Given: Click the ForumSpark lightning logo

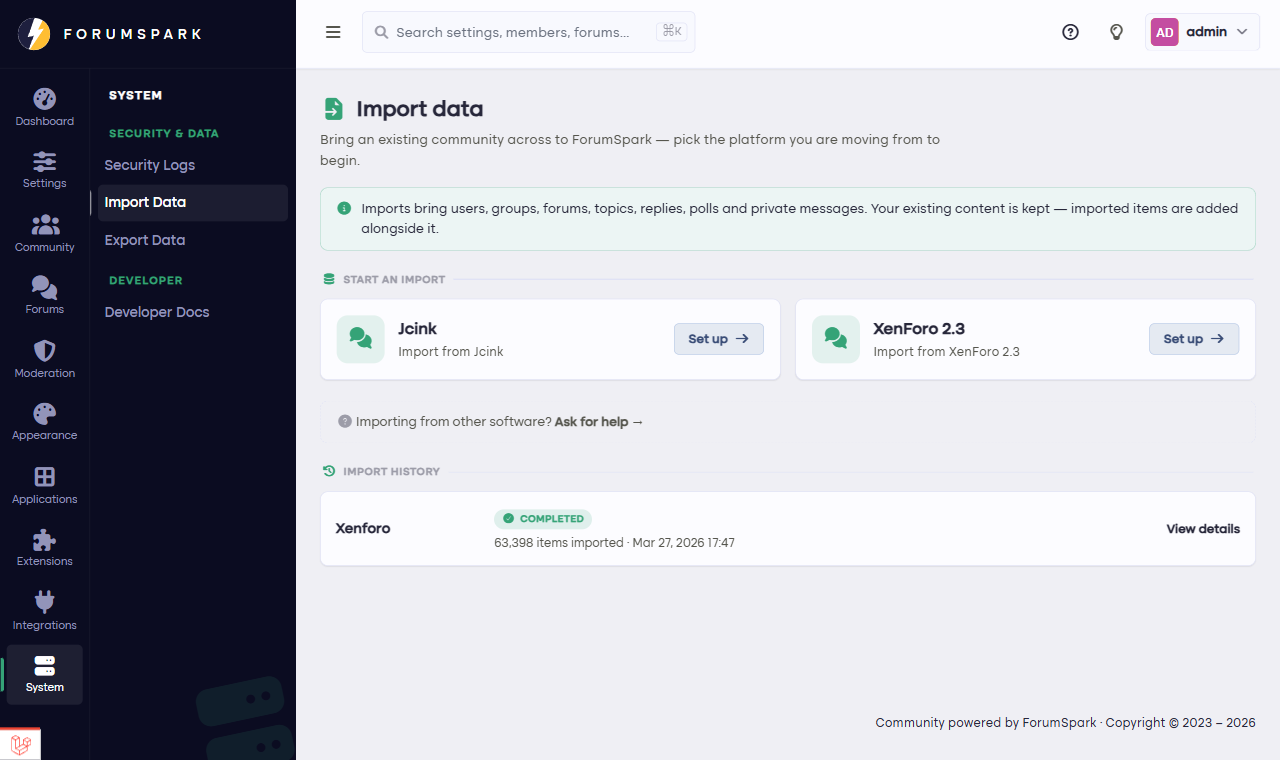Looking at the screenshot, I should click(x=34, y=34).
